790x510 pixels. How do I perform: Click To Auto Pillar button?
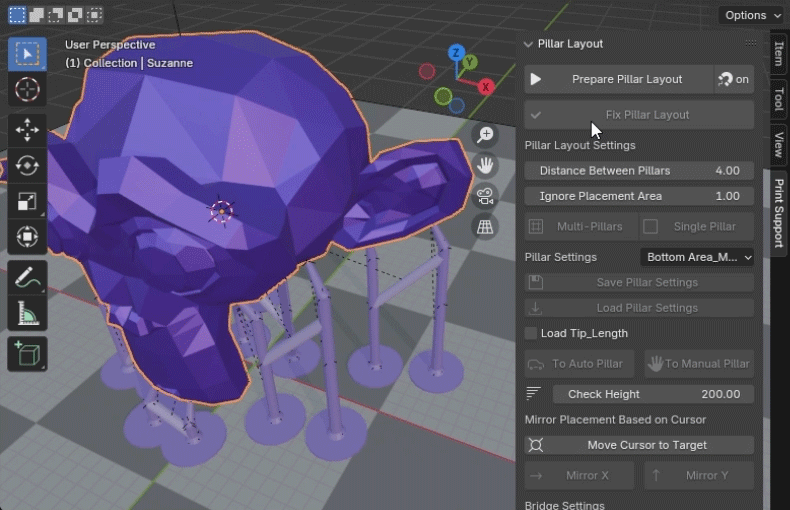pos(579,364)
